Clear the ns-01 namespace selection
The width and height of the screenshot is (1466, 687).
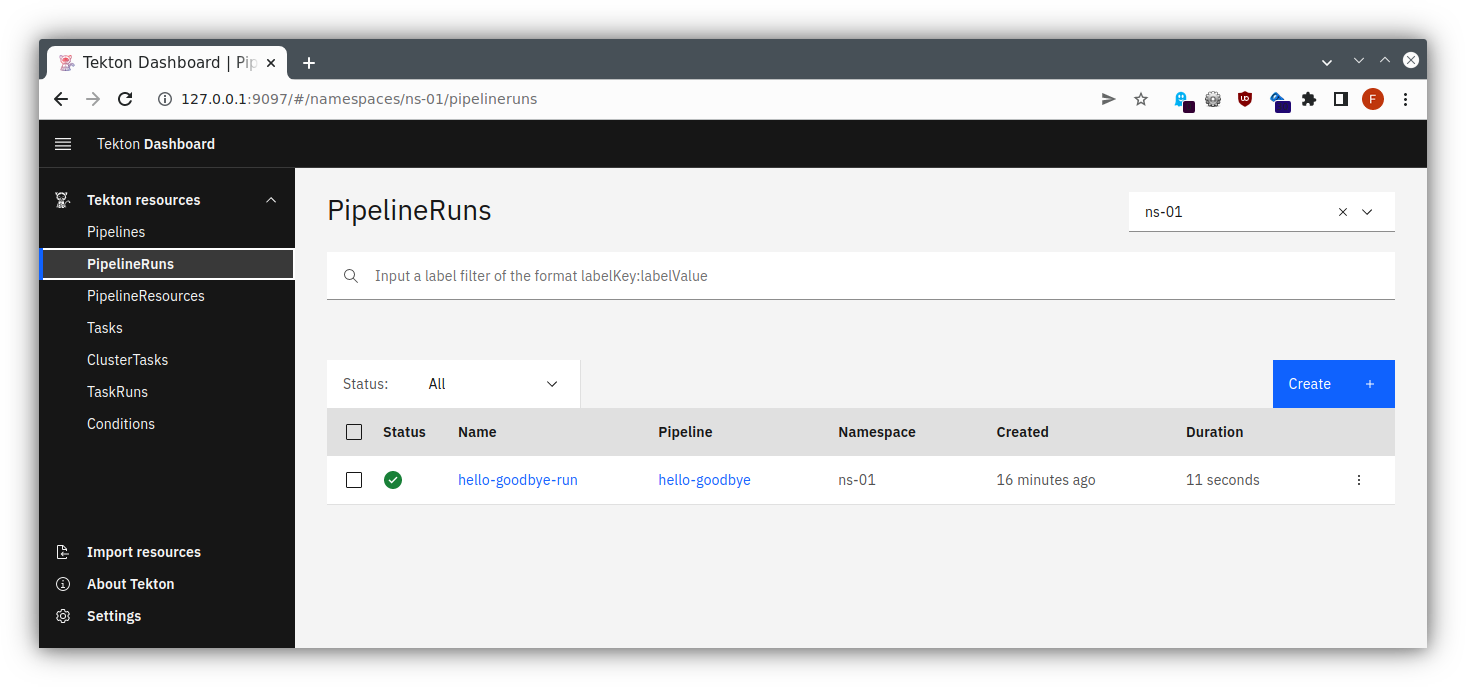1343,212
